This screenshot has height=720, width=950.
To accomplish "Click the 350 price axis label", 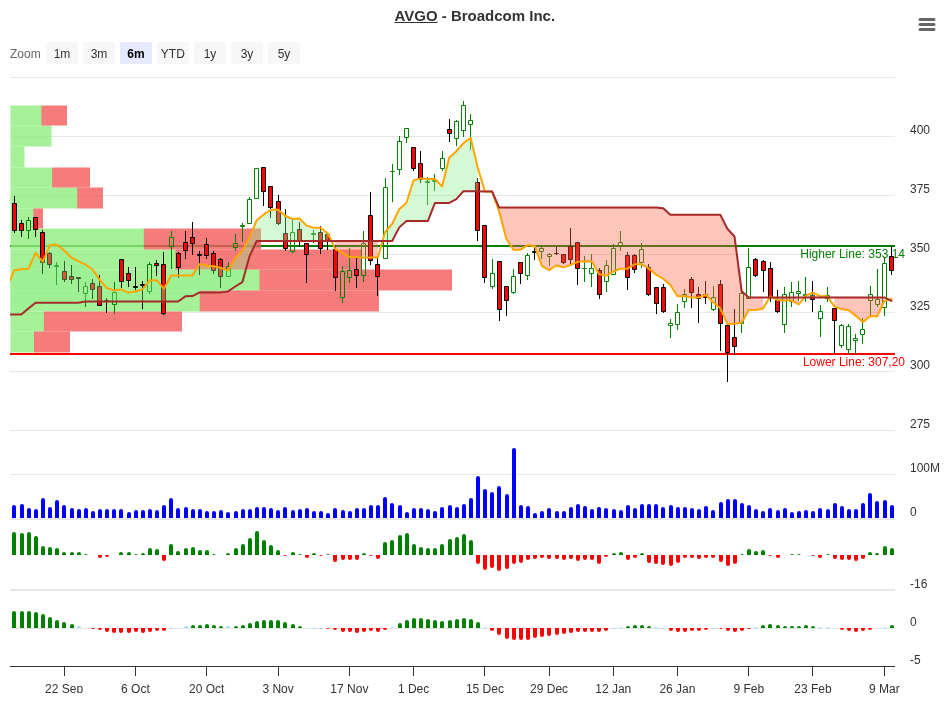I will pos(919,248).
